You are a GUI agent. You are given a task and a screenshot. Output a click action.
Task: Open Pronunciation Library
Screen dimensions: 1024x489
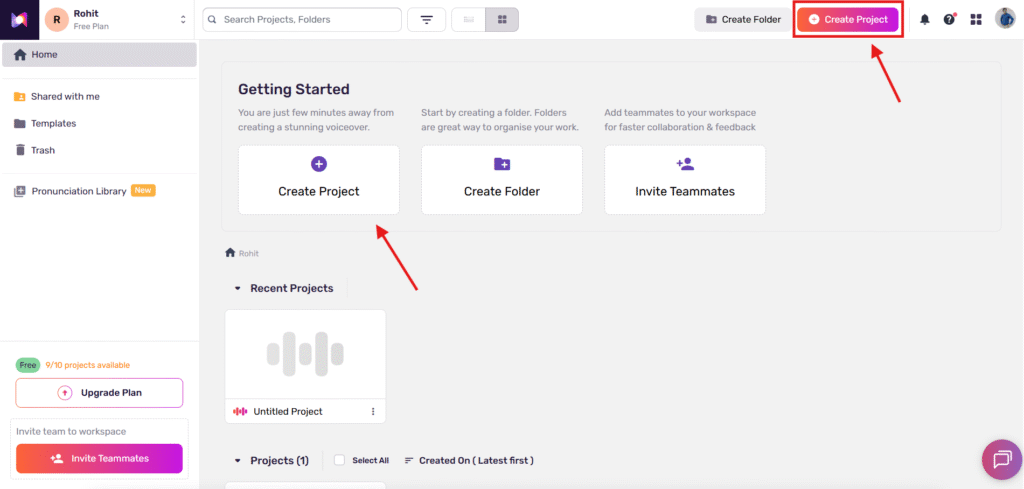click(78, 191)
